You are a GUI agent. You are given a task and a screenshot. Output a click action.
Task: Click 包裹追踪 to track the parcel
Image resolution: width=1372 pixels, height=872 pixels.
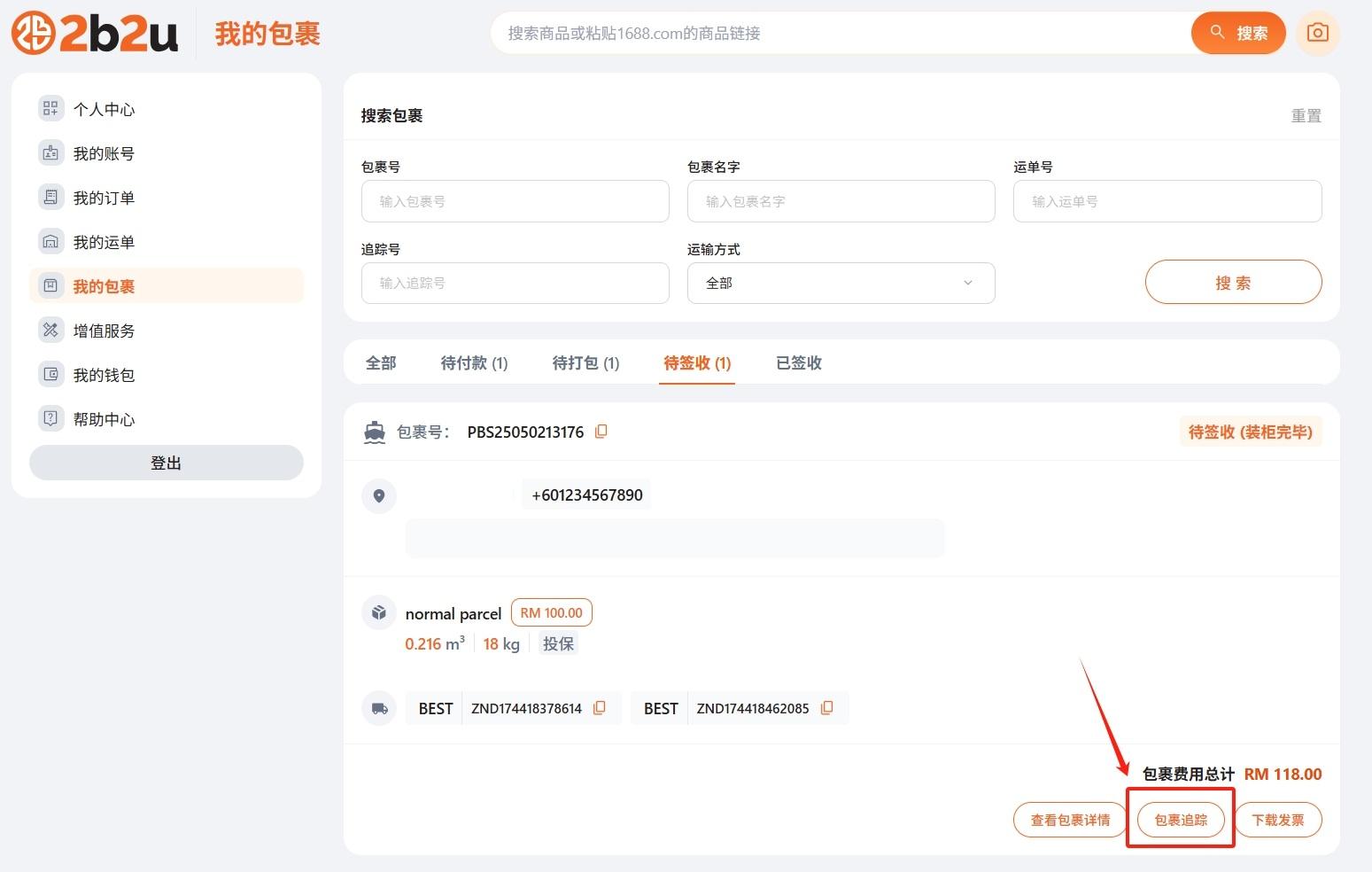(1180, 820)
